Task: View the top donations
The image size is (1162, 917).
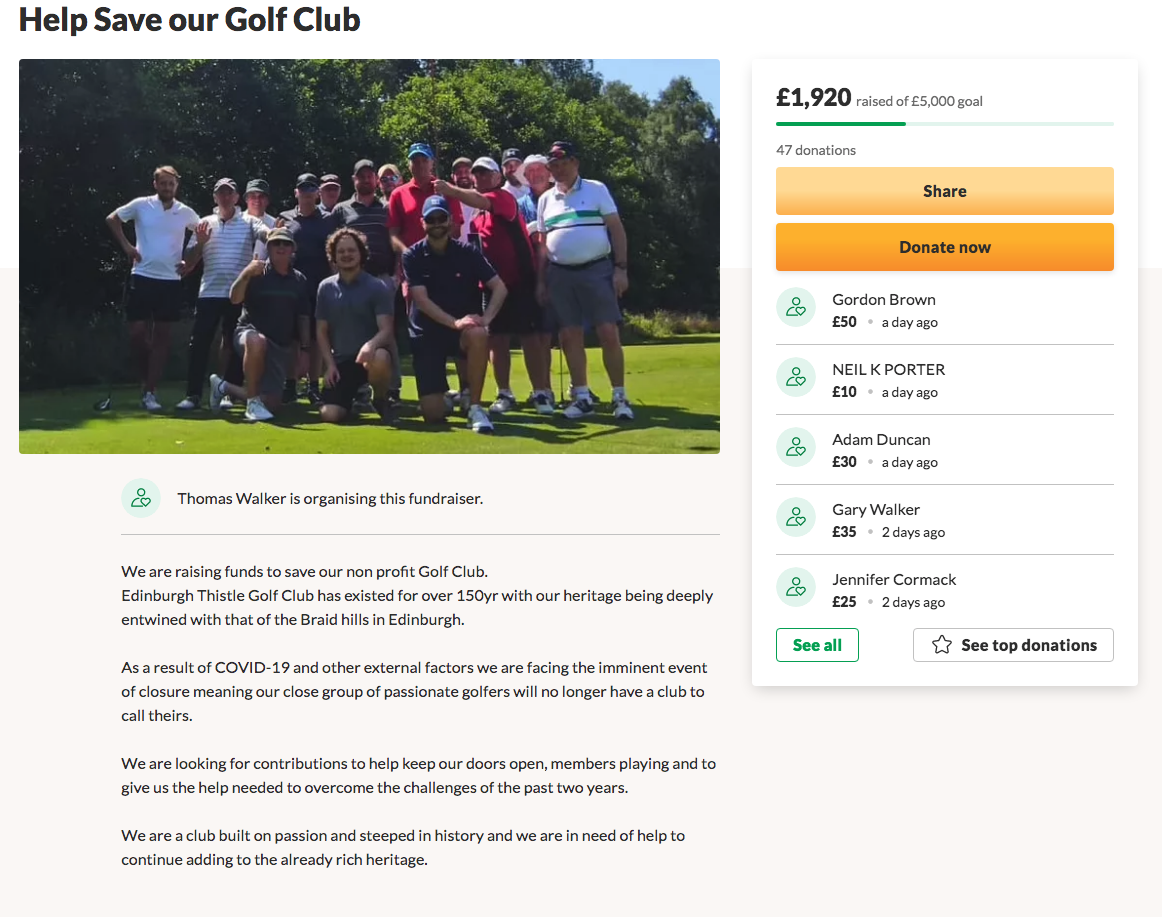Action: click(x=1013, y=645)
